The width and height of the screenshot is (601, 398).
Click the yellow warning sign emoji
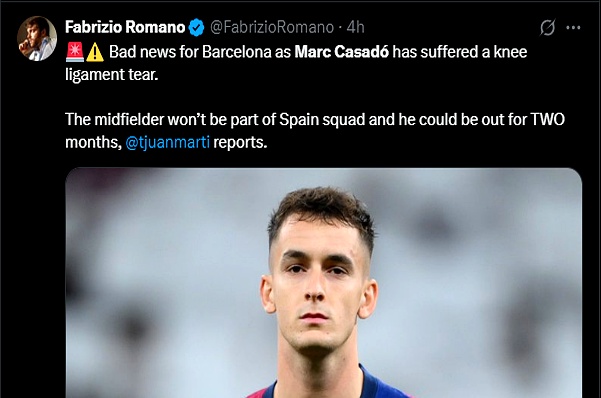click(x=95, y=52)
